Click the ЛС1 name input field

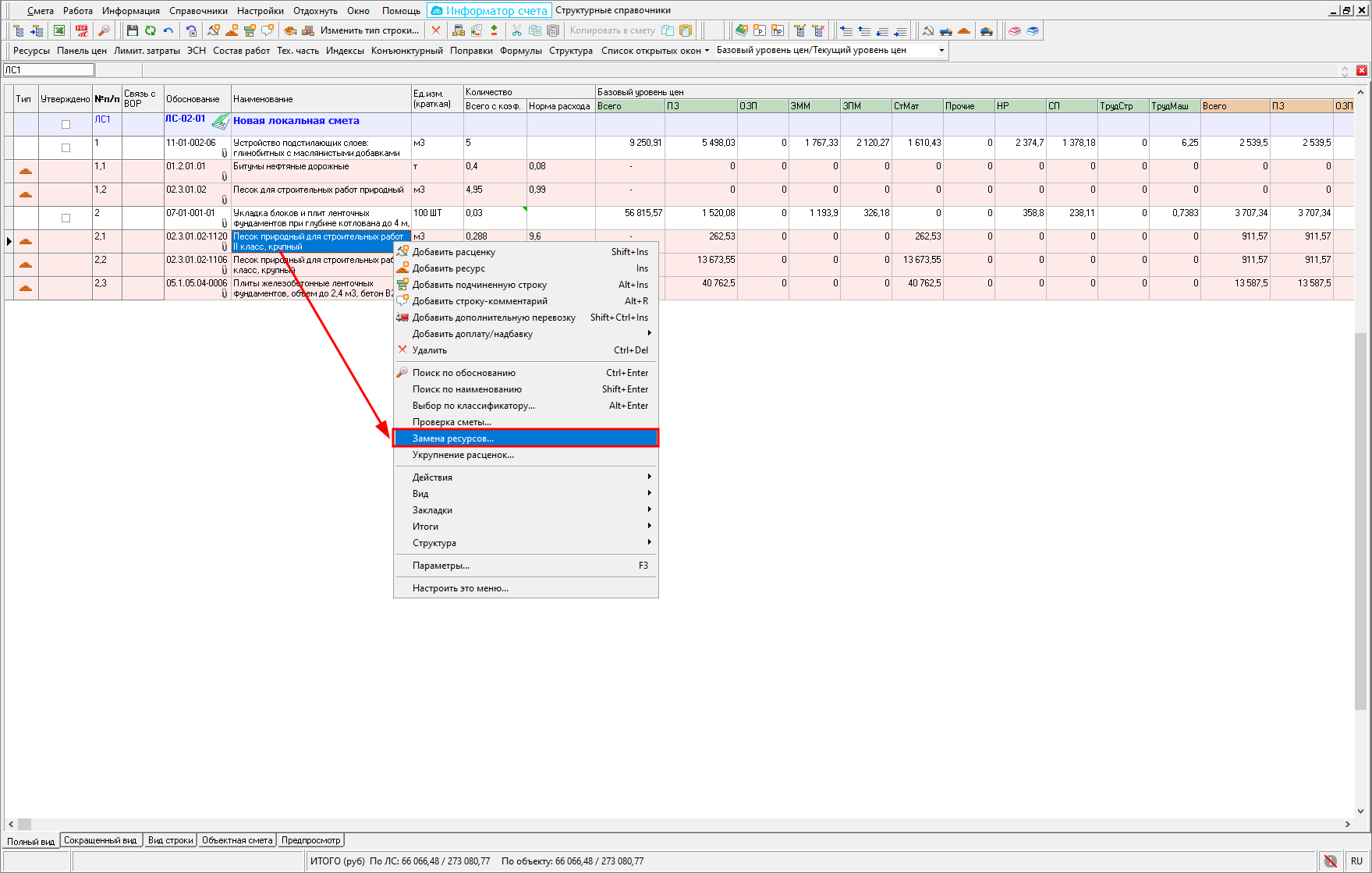tap(48, 70)
